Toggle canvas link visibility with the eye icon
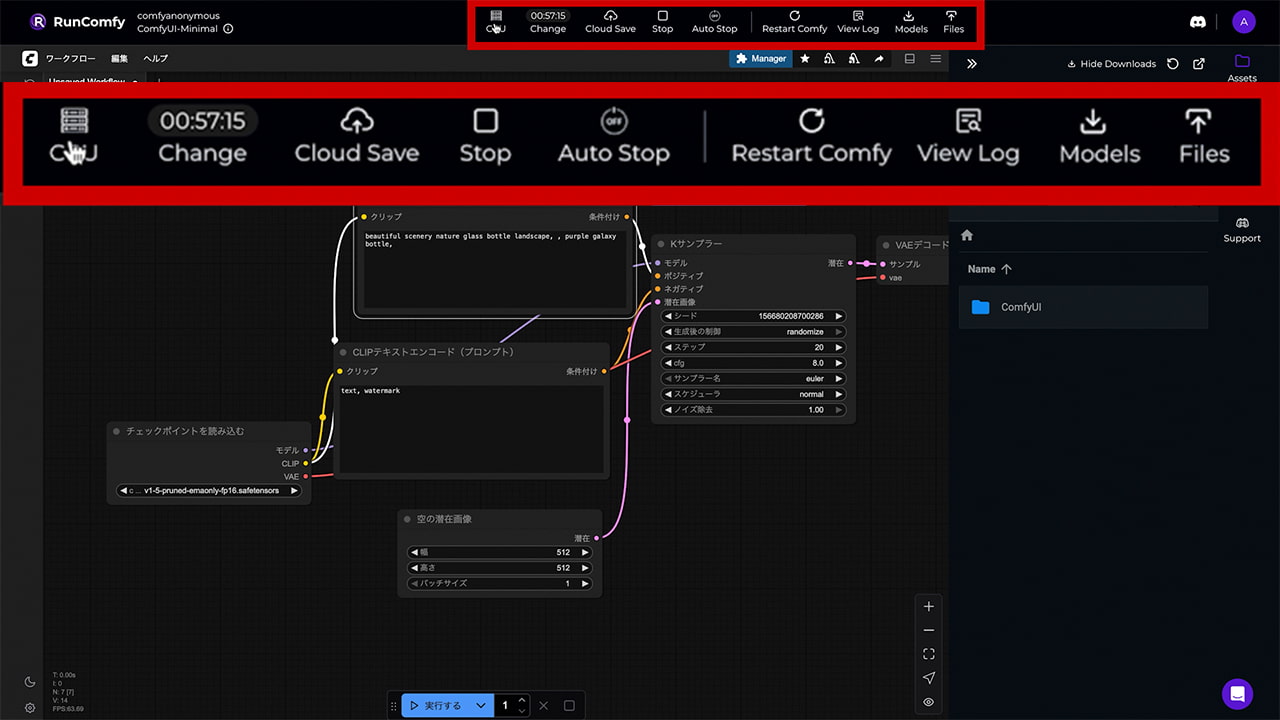This screenshot has width=1280, height=720. pos(929,702)
